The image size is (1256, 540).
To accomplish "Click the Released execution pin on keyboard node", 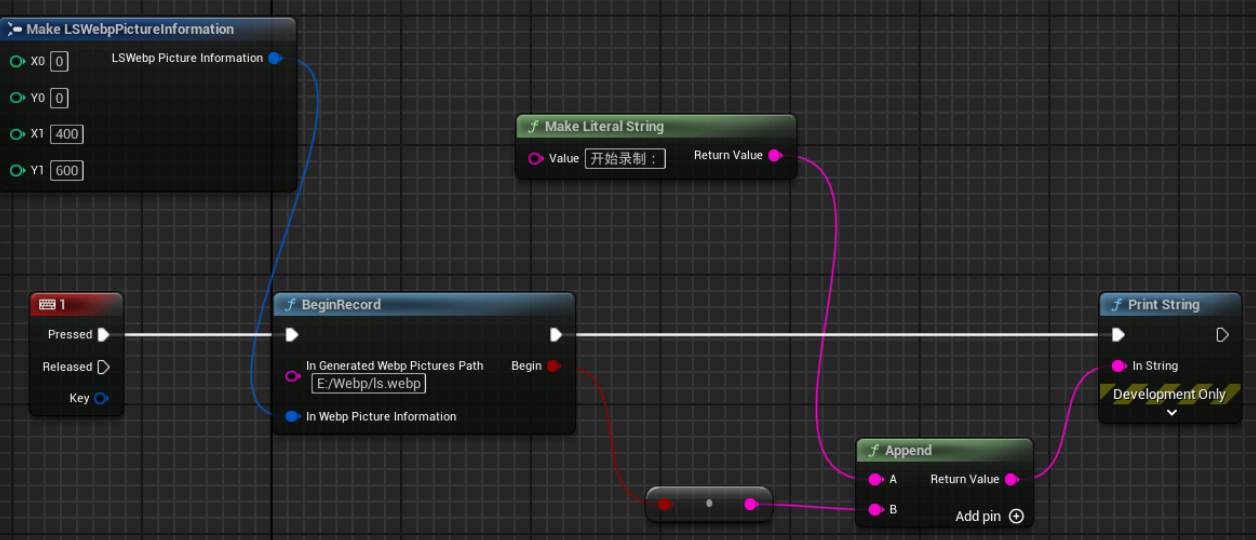I will tap(103, 367).
